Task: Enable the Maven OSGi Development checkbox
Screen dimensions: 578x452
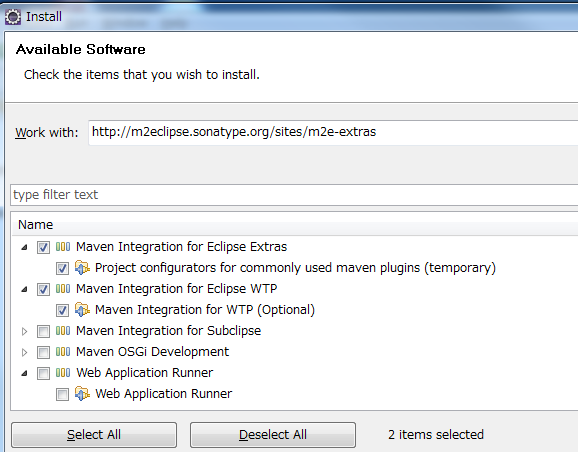Action: pyautogui.click(x=43, y=352)
